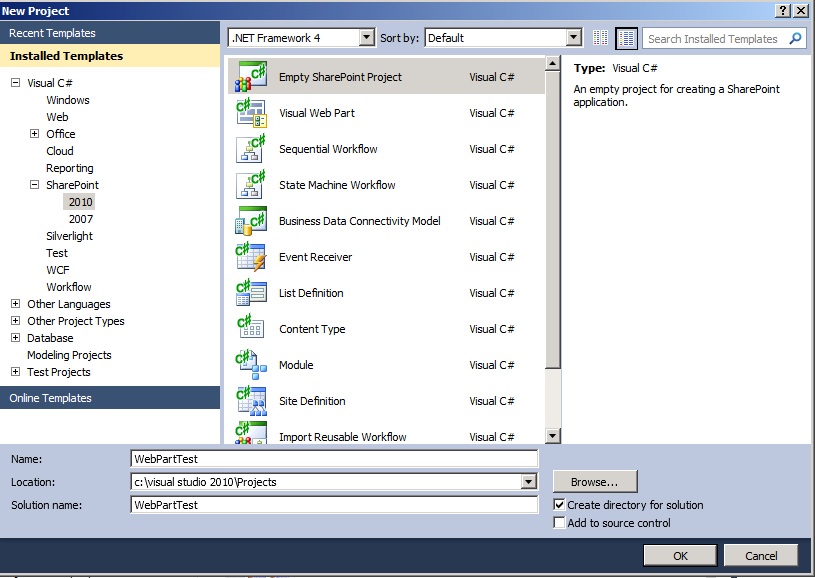
Task: Expand the Test Projects node
Action: [x=16, y=372]
